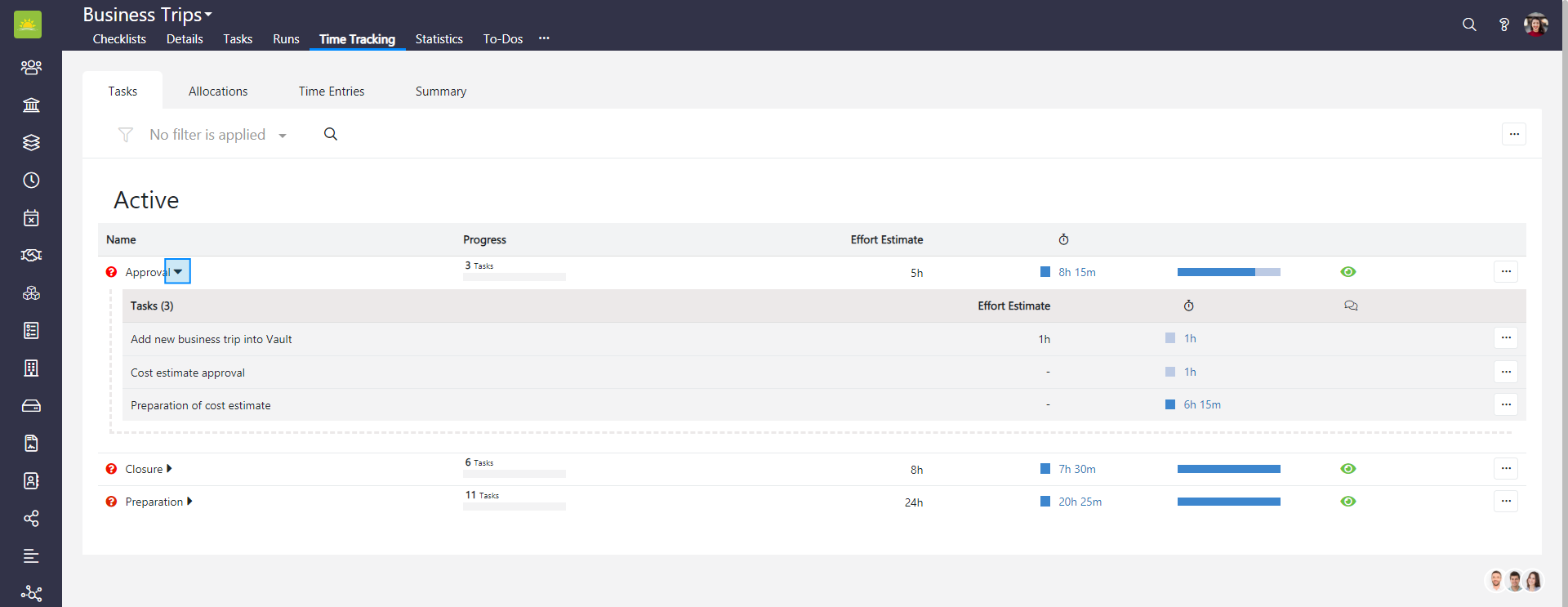
Task: Open the handshake icon in sidebar
Action: 31,256
